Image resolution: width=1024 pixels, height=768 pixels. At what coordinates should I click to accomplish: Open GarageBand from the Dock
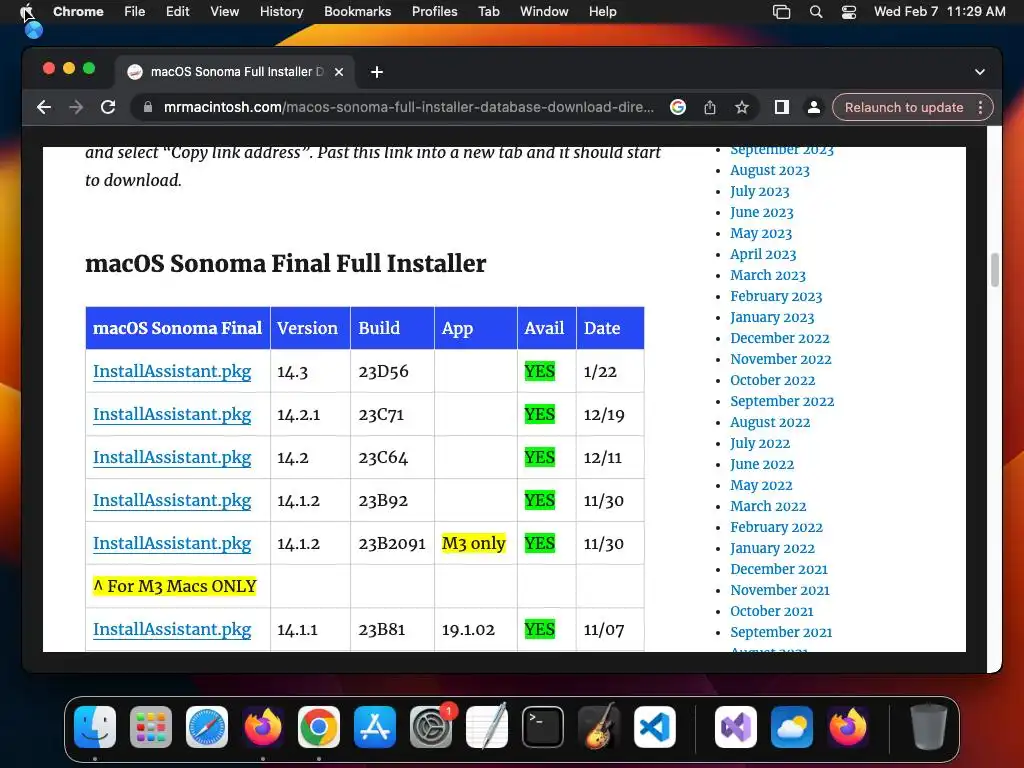(599, 727)
